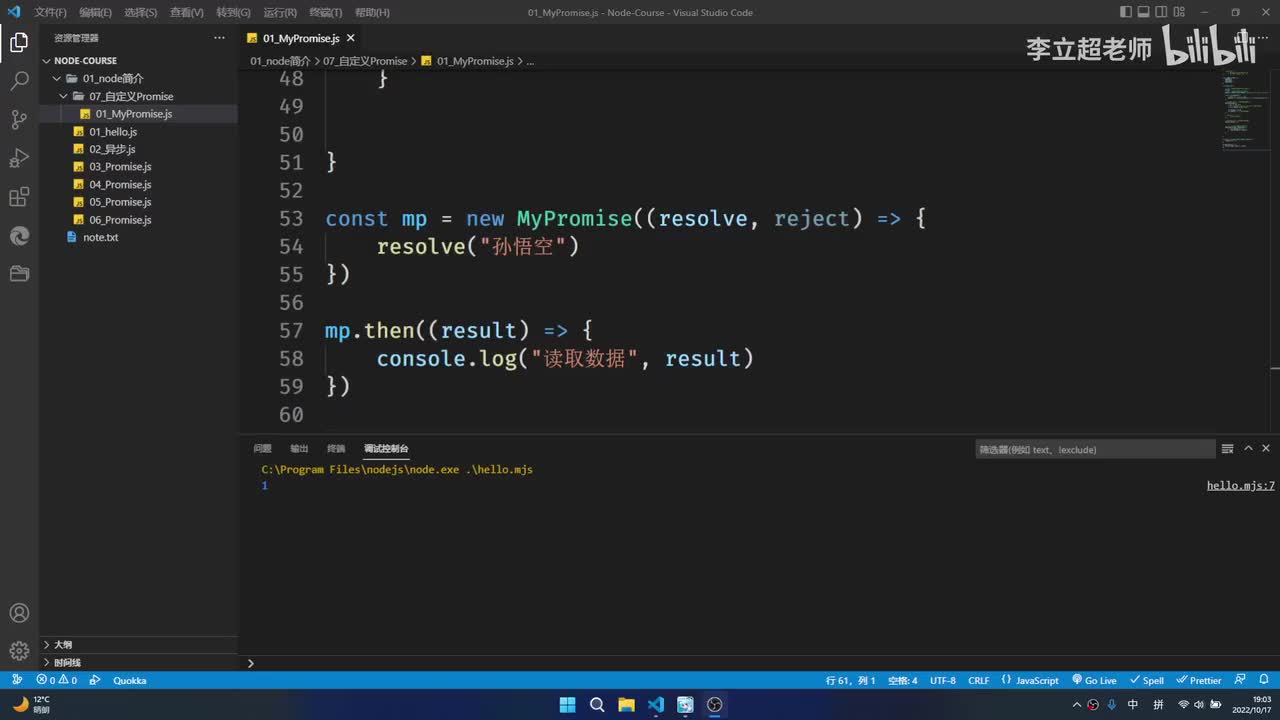
Task: Expand the 时间线 timeline section
Action: pos(138,662)
